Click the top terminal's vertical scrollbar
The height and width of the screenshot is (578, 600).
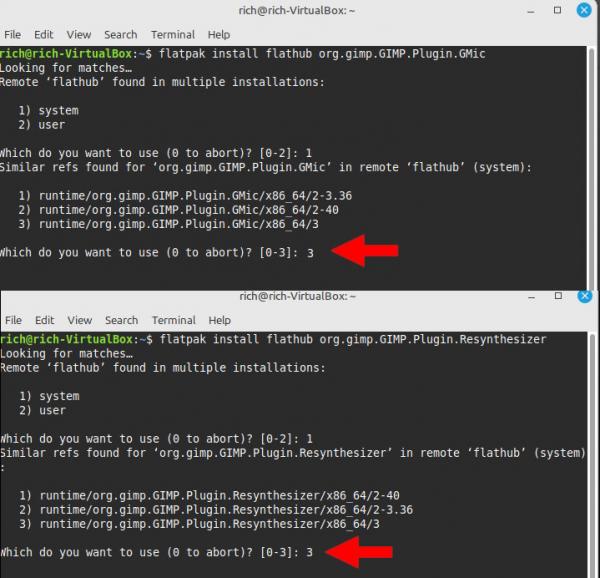click(x=592, y=168)
